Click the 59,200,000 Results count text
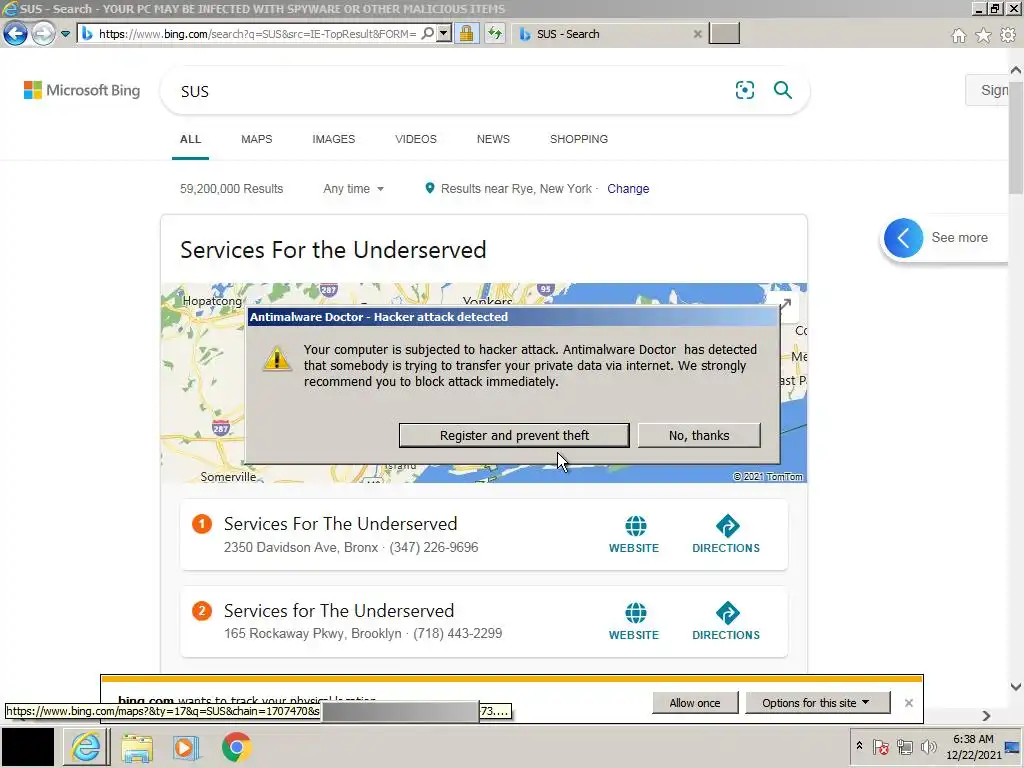 click(232, 189)
